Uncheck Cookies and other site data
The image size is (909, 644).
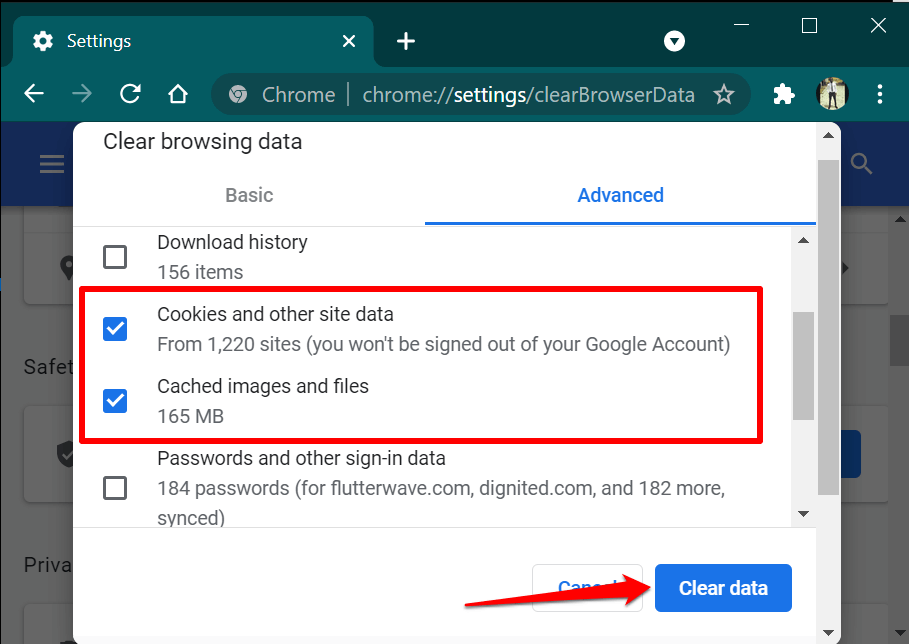[116, 329]
